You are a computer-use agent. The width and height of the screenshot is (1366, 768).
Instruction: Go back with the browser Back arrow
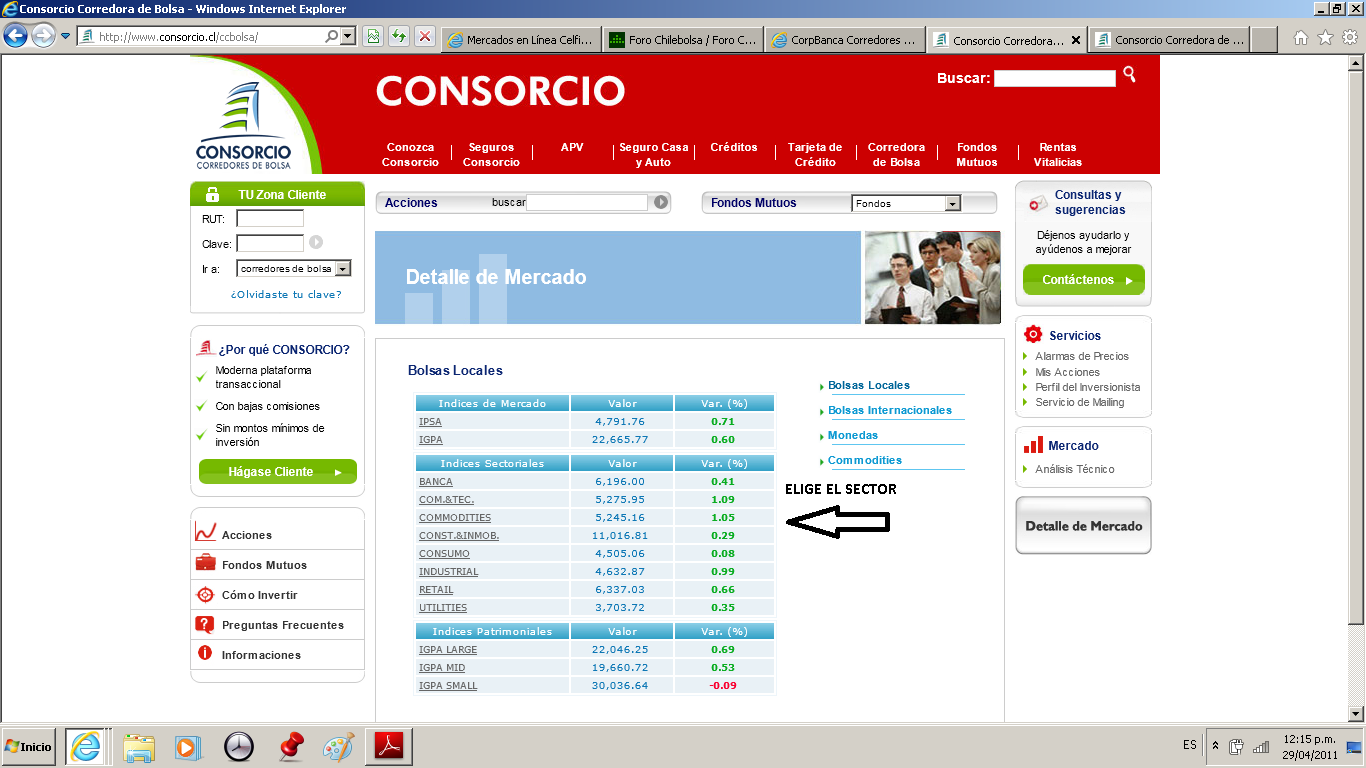15,36
